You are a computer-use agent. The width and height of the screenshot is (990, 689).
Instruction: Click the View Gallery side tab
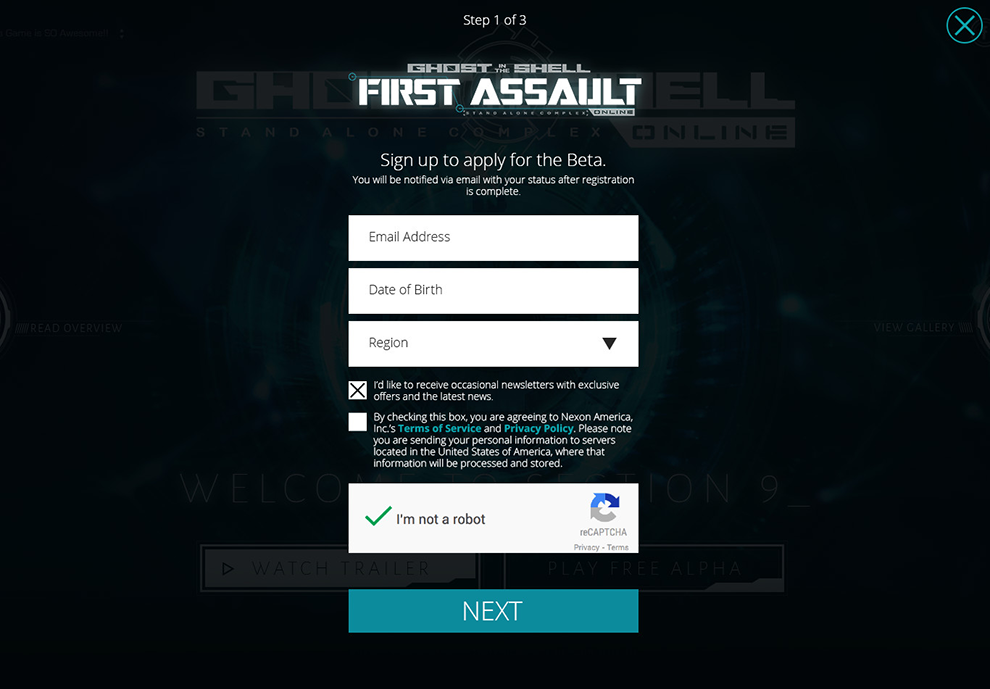point(922,327)
